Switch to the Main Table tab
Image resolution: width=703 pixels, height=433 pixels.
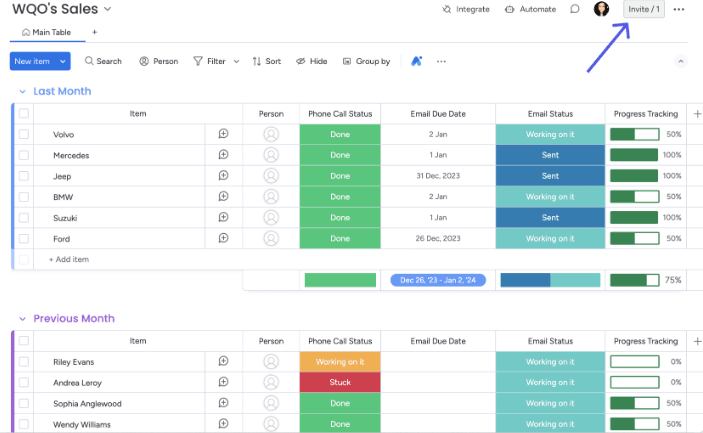click(46, 32)
